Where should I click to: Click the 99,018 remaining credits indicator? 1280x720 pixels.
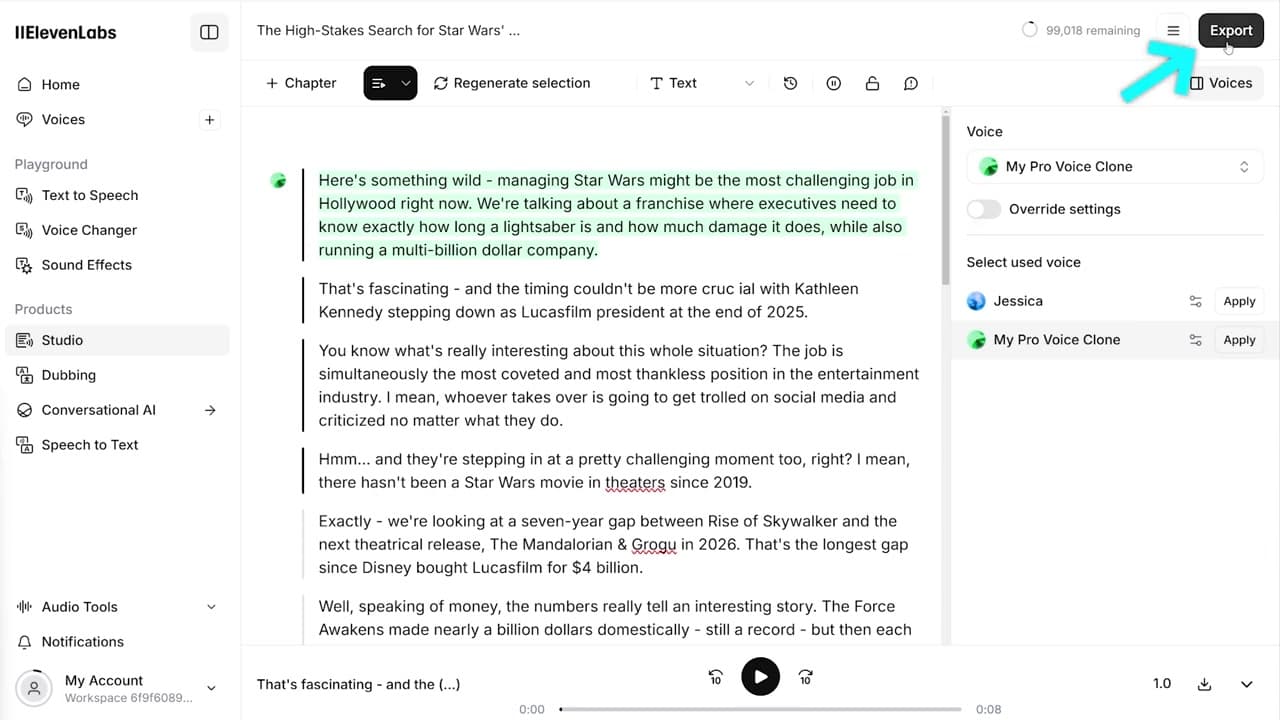(x=1081, y=31)
